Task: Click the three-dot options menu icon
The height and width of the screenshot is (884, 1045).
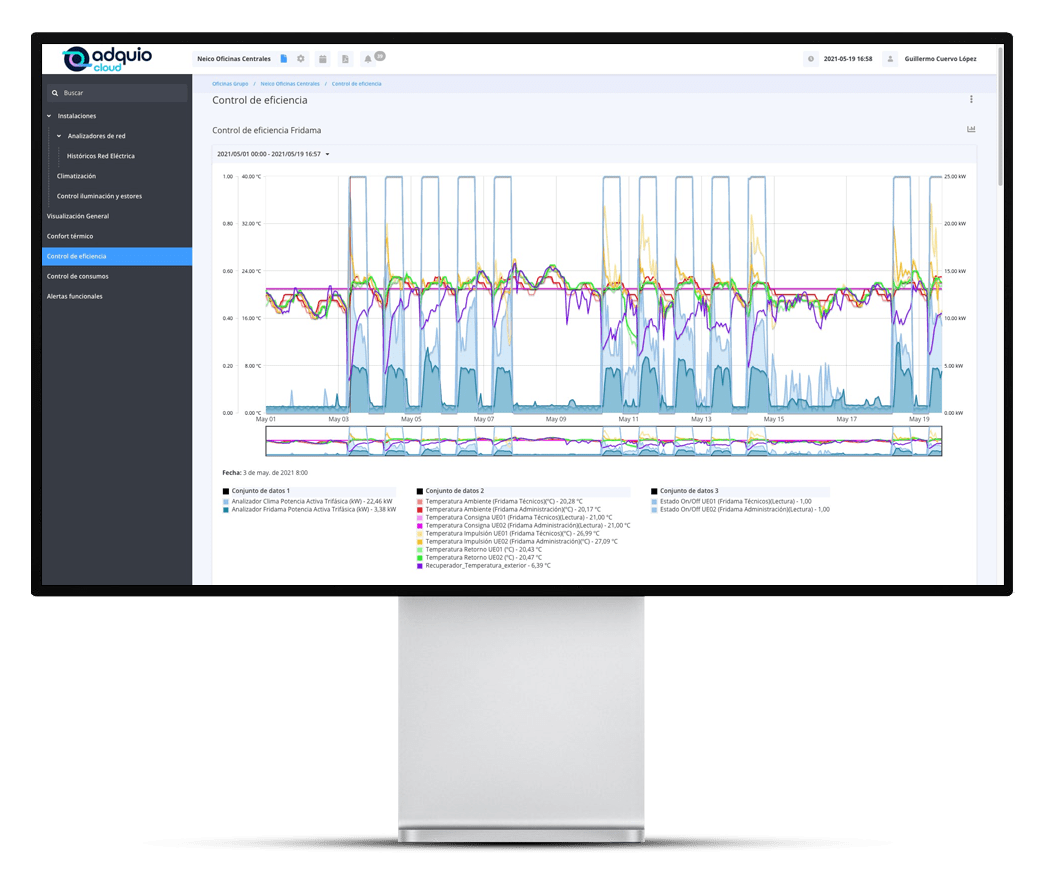Action: (971, 100)
